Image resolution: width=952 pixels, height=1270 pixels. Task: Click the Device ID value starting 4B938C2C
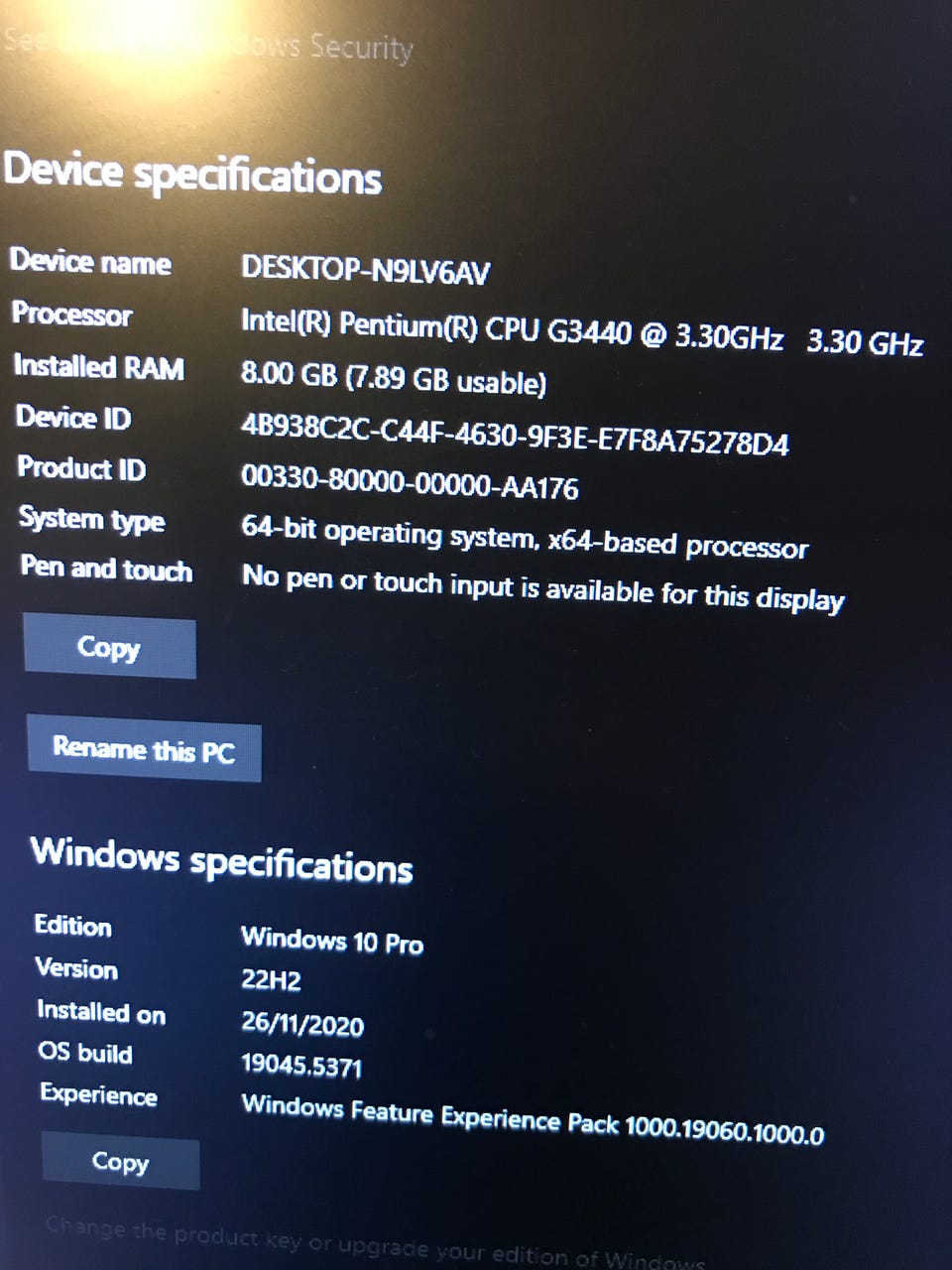(516, 434)
